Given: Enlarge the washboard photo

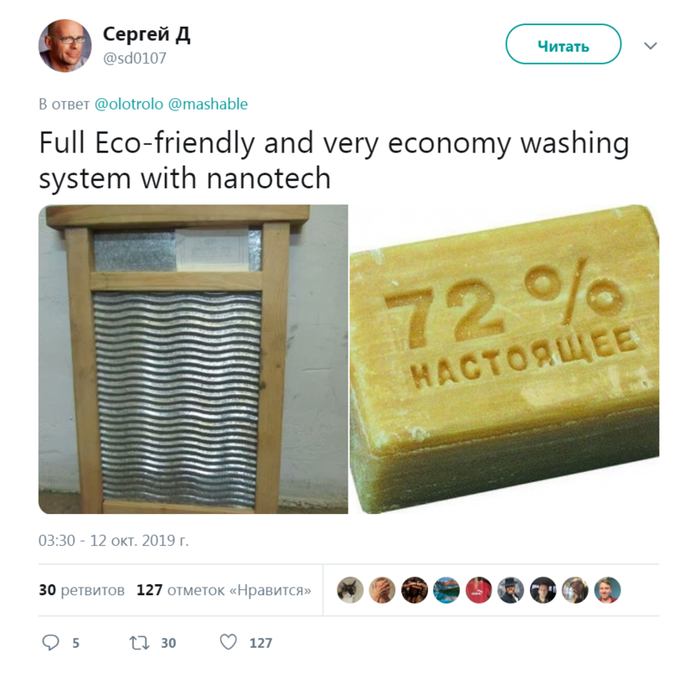Looking at the screenshot, I should click(193, 359).
